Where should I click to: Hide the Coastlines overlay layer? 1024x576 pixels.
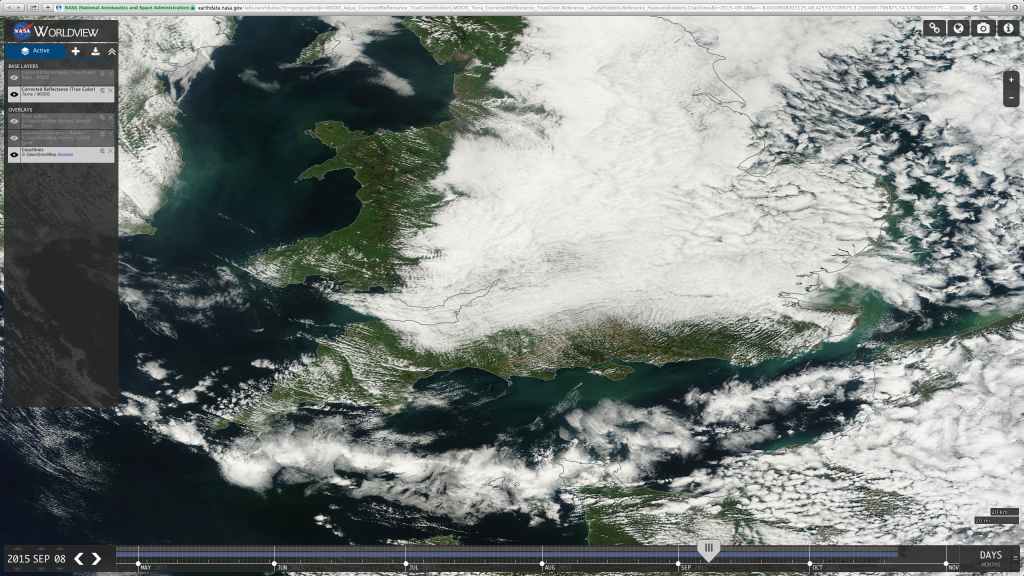pos(14,155)
